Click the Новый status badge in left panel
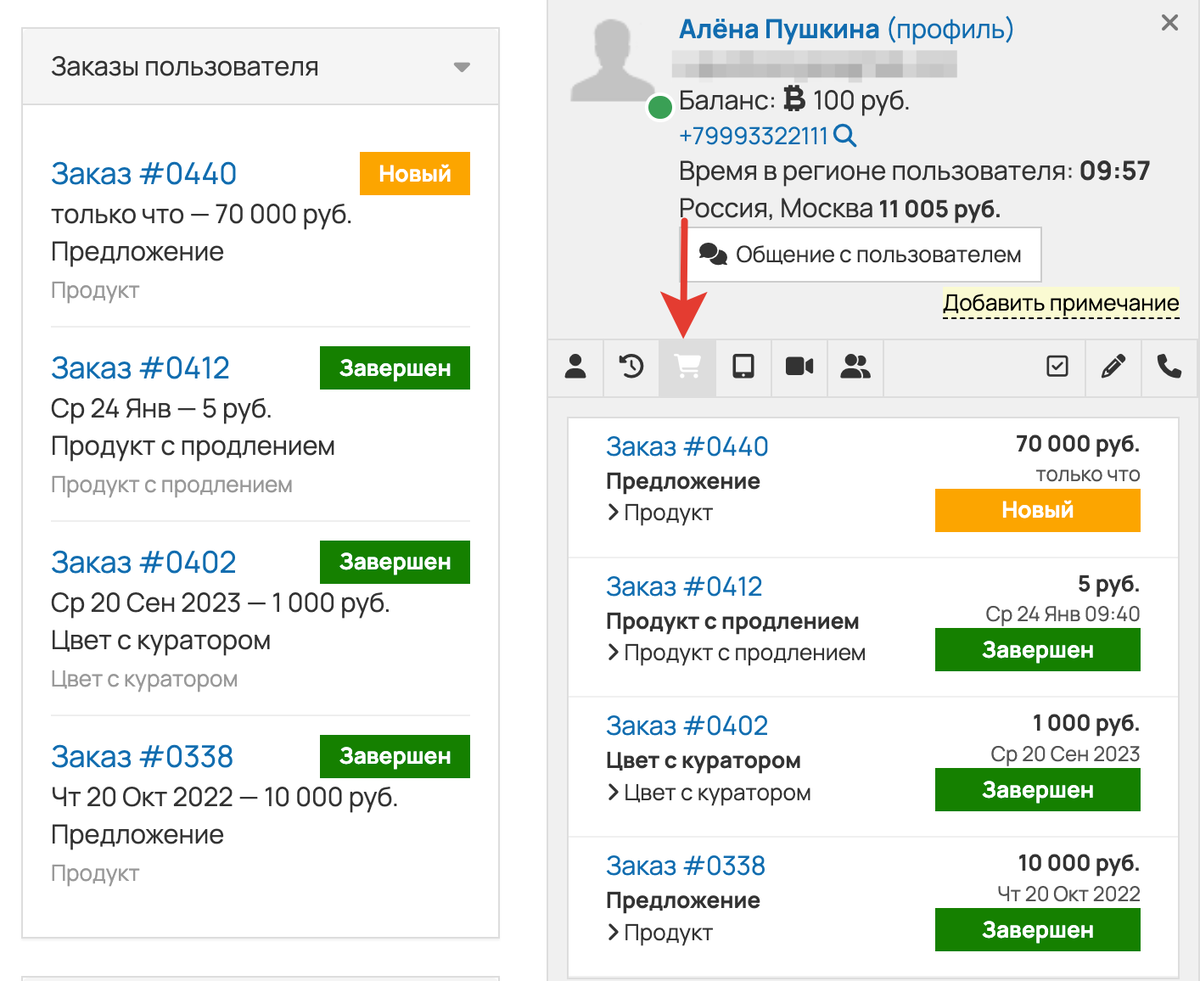 tap(415, 173)
